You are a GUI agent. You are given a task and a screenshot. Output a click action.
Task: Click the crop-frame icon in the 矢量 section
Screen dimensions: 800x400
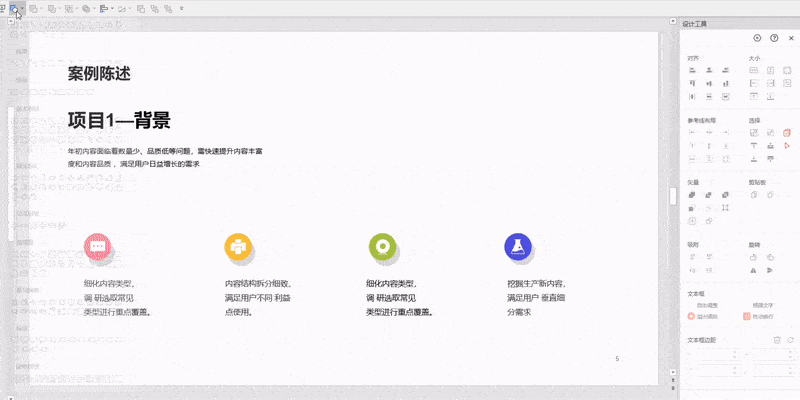726,208
